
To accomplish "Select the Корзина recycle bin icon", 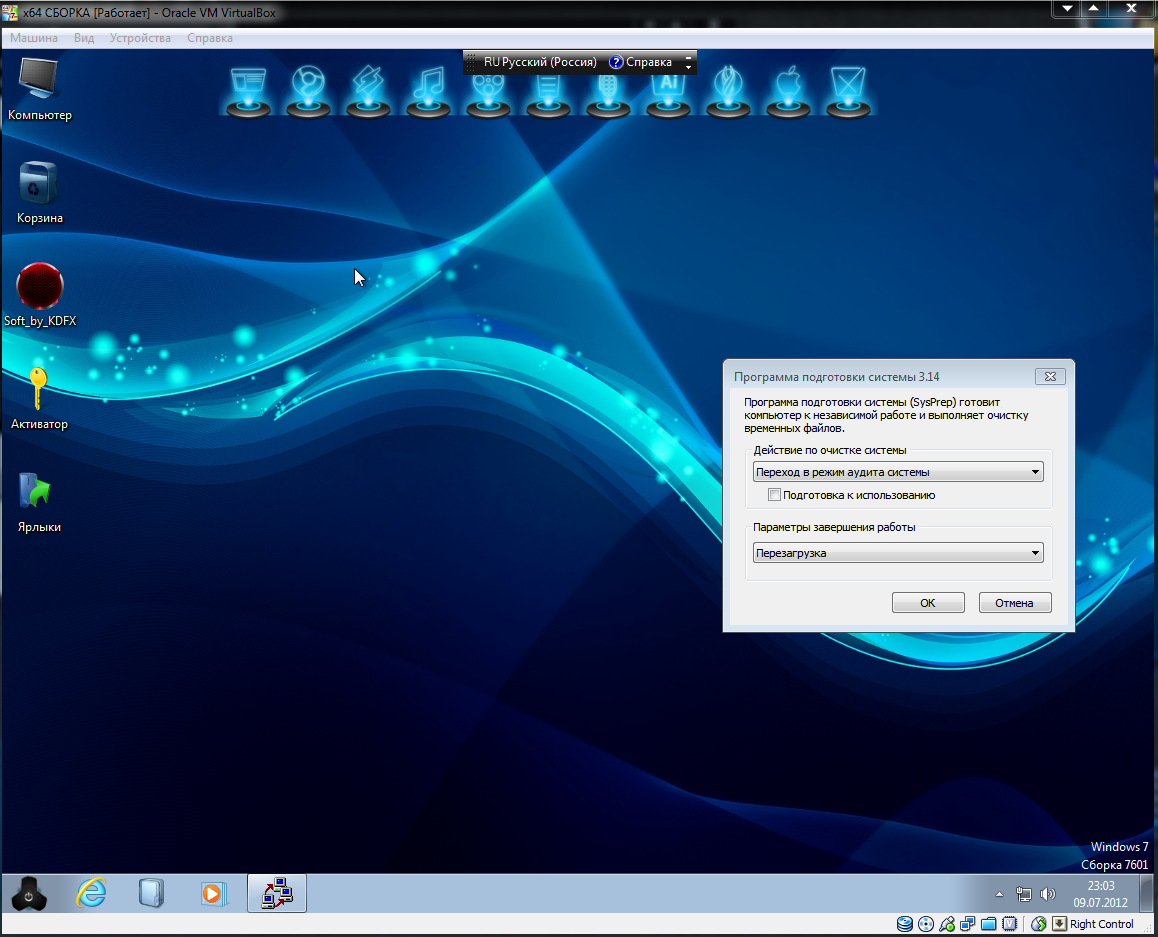I will click(39, 192).
